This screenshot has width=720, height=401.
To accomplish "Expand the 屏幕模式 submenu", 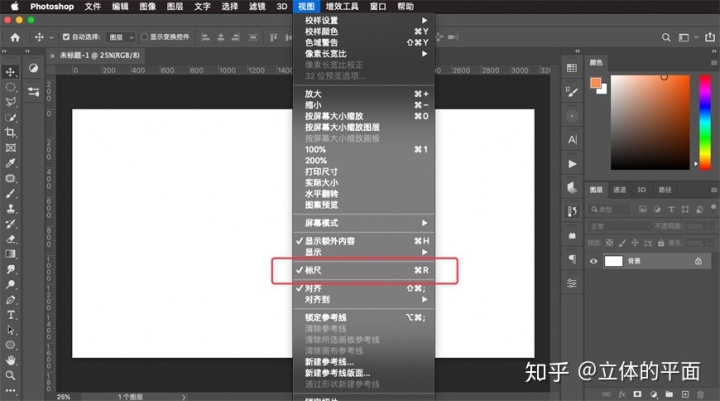I will (364, 223).
